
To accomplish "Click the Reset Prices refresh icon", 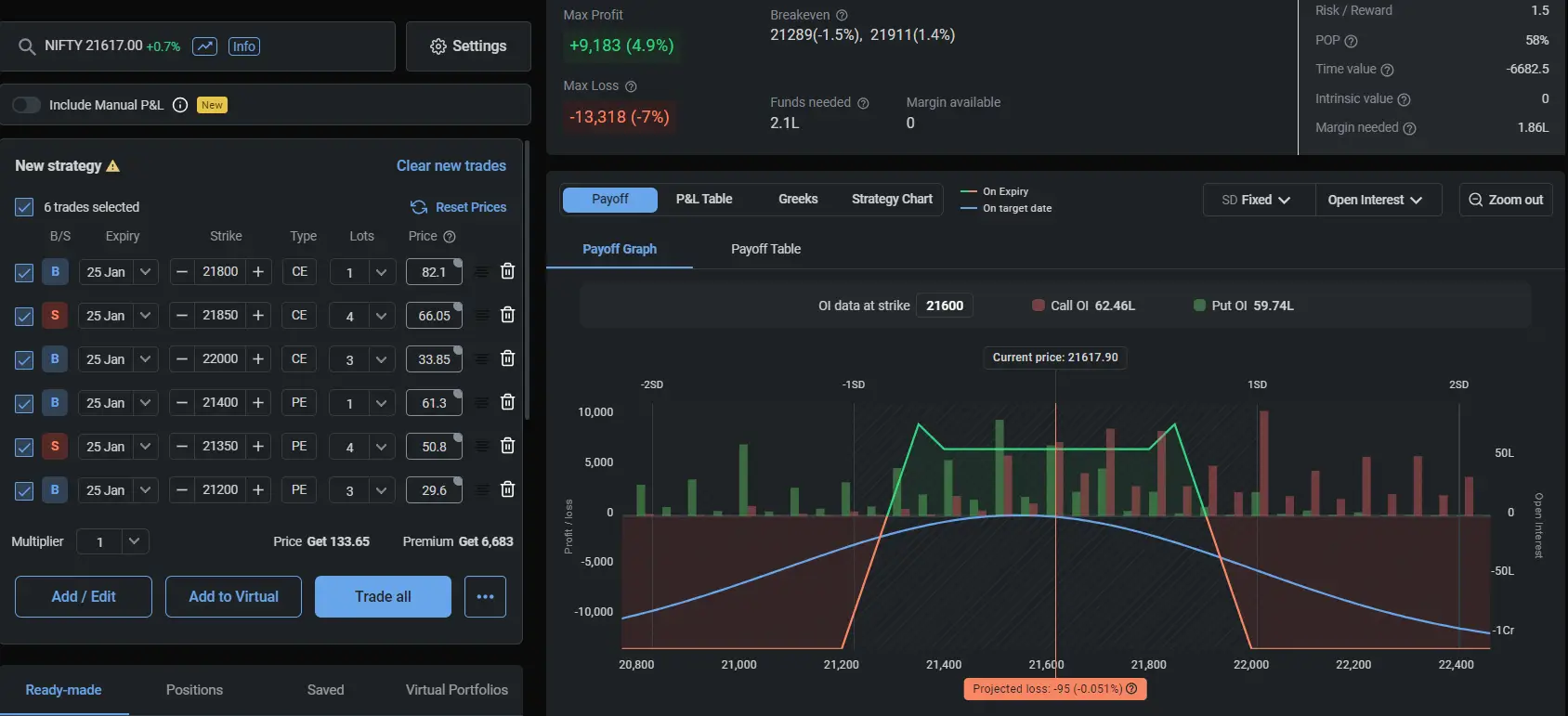I will [x=419, y=207].
